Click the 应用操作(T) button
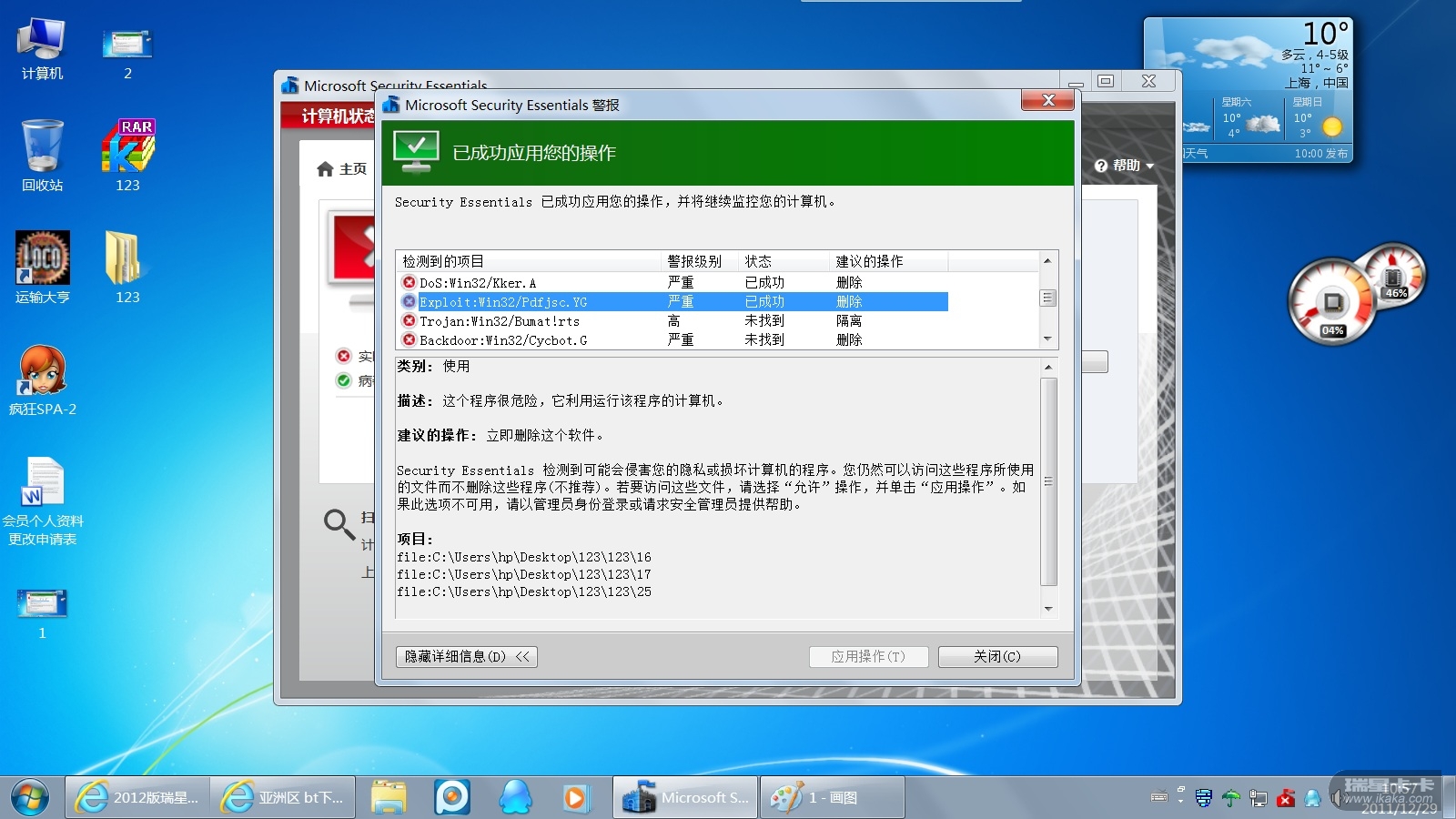 [x=868, y=656]
